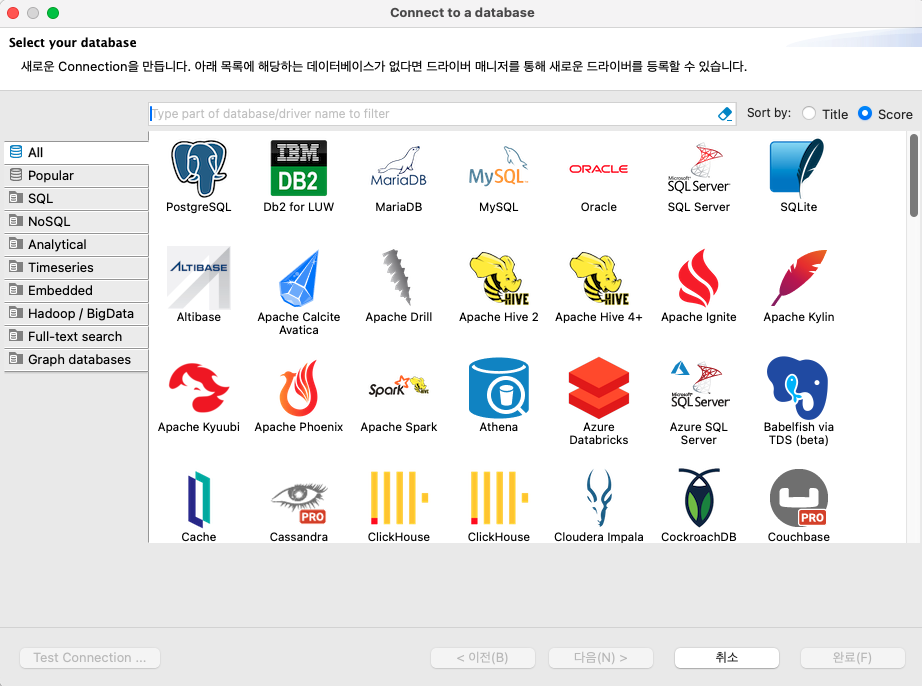
Task: Show All database categories
Action: (x=76, y=152)
